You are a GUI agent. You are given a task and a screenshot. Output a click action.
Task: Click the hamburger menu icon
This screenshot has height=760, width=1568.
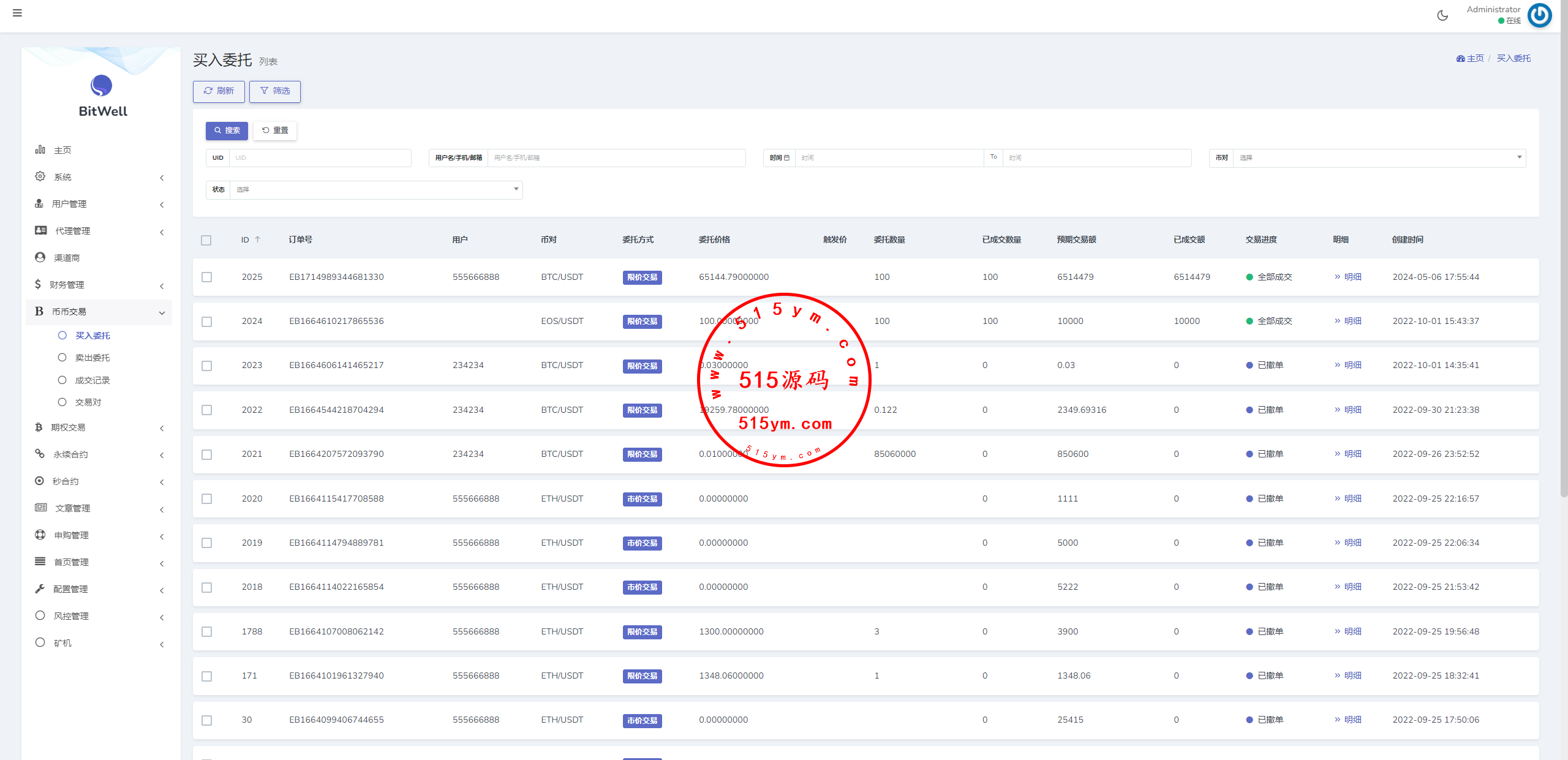pos(17,13)
